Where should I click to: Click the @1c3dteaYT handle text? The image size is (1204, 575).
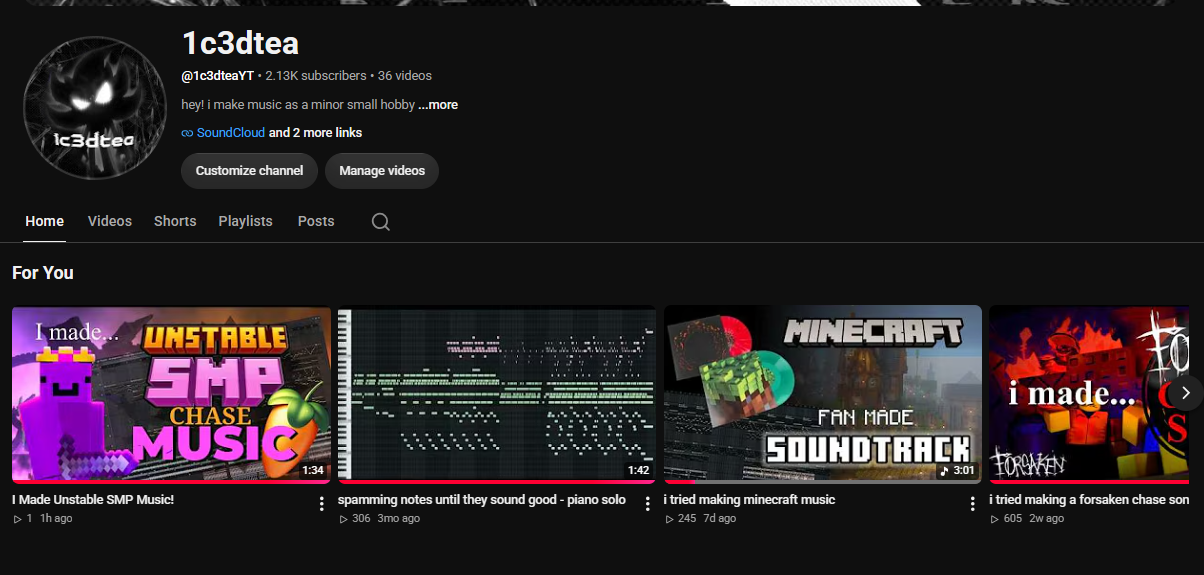pos(217,76)
